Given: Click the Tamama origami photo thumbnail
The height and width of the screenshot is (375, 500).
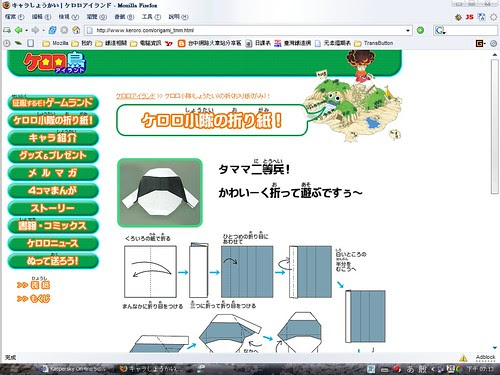Looking at the screenshot, I should coord(160,193).
